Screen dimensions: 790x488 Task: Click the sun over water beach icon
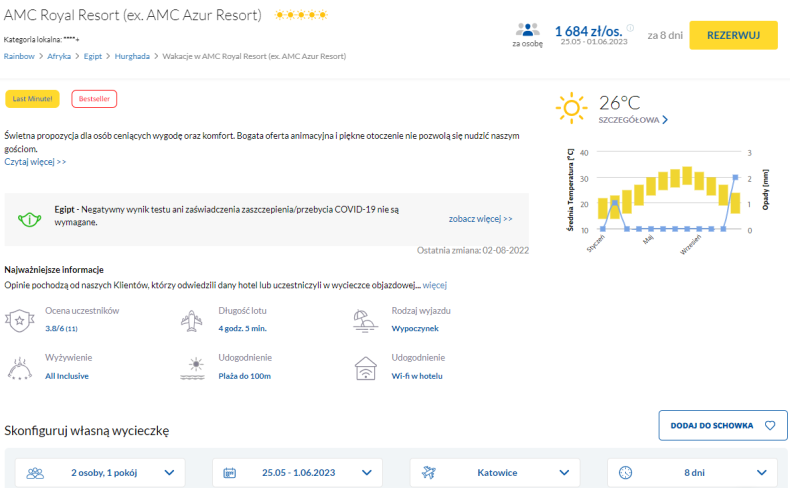(x=192, y=369)
